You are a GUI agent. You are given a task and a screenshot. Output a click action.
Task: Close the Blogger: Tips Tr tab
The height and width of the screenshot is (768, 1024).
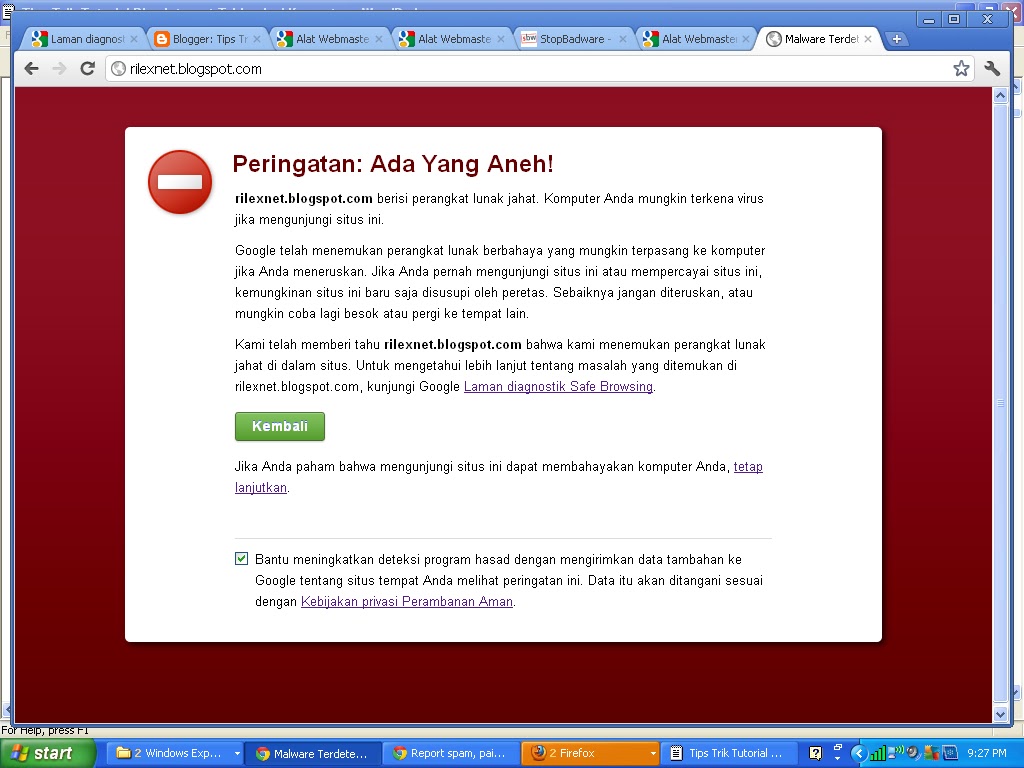[257, 39]
